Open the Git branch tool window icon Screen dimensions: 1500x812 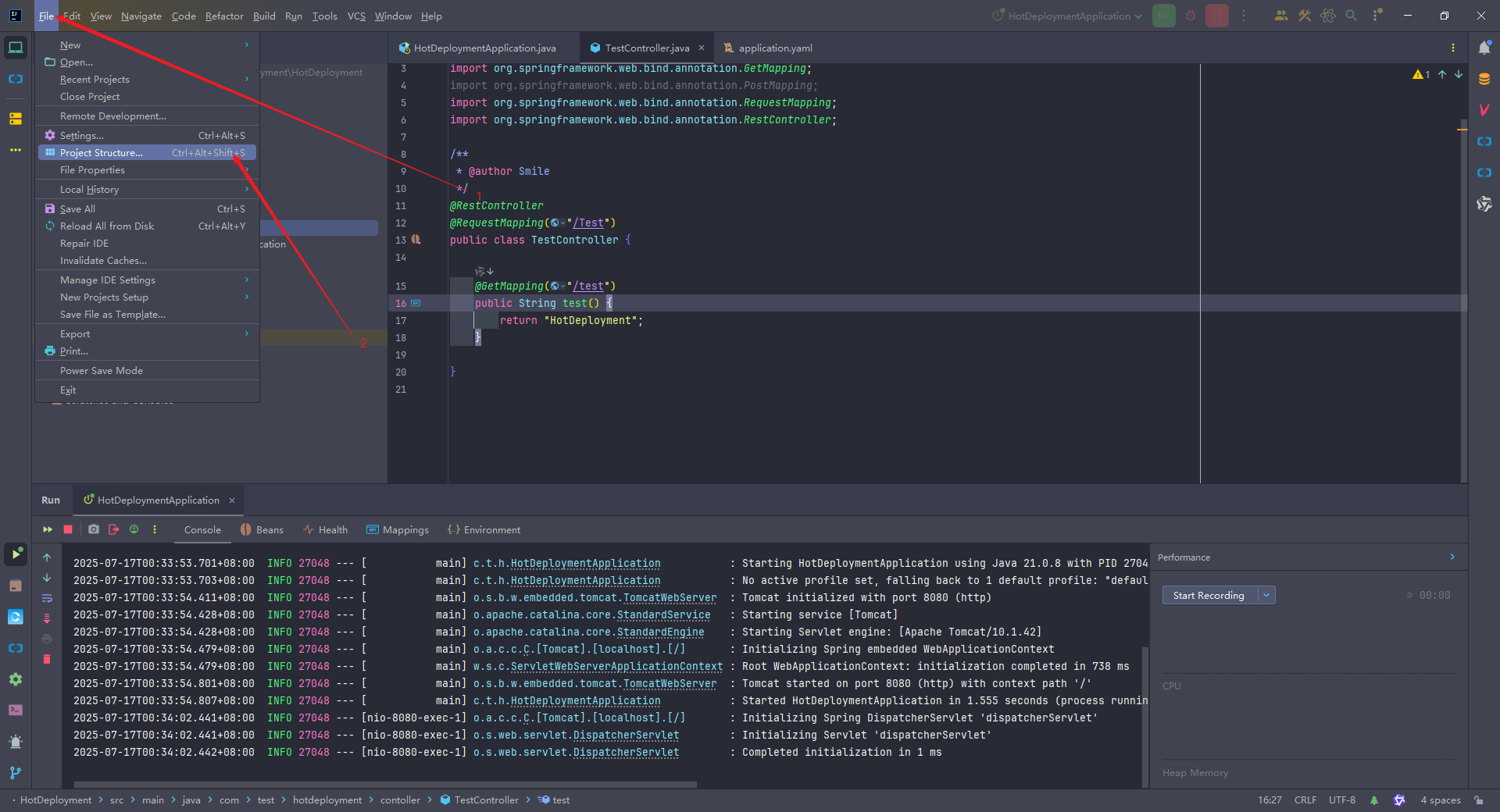click(x=16, y=773)
